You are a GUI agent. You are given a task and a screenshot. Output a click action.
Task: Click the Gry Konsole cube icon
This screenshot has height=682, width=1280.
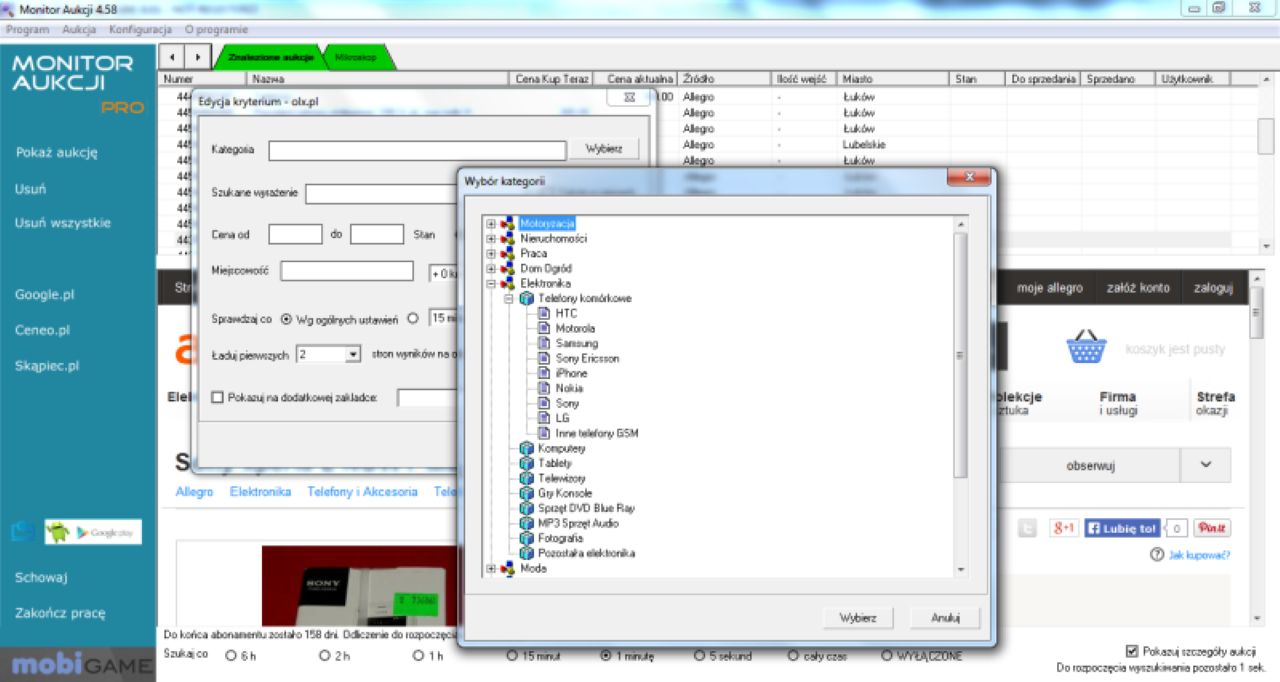coord(526,494)
